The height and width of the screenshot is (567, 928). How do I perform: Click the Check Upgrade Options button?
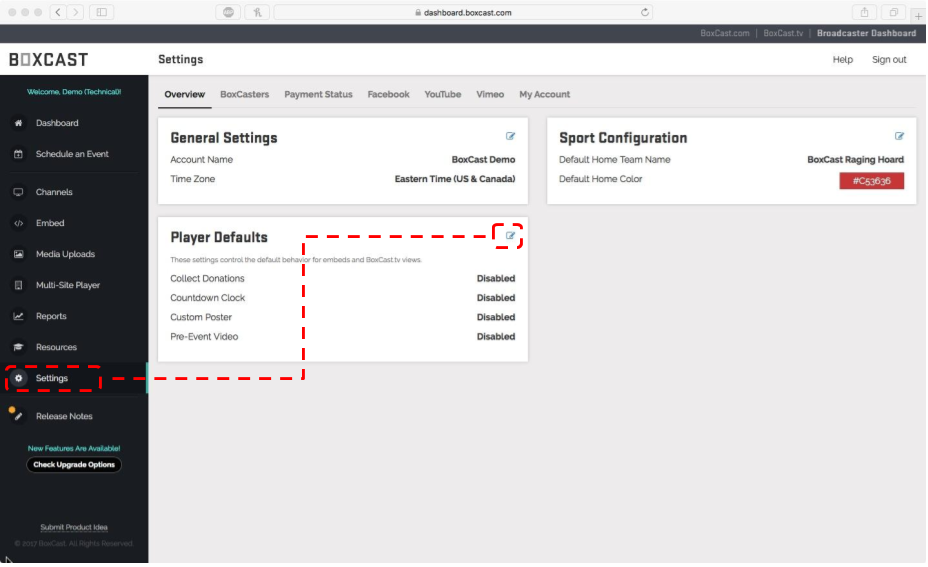(74, 465)
